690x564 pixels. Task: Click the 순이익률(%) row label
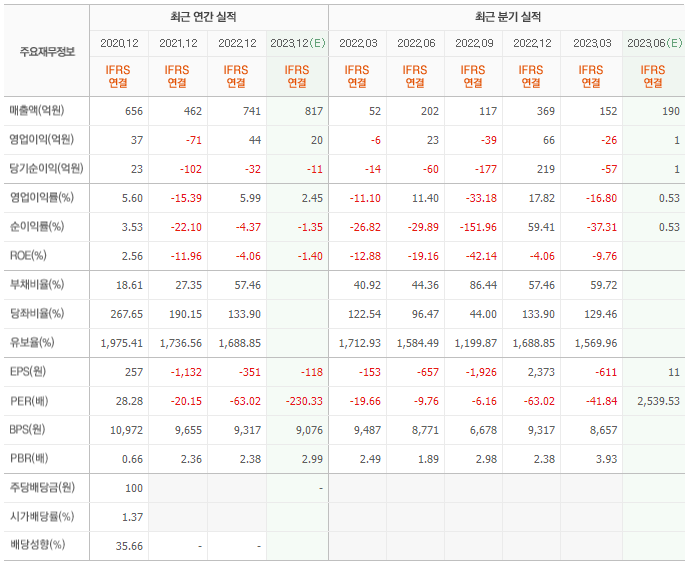tap(37, 227)
